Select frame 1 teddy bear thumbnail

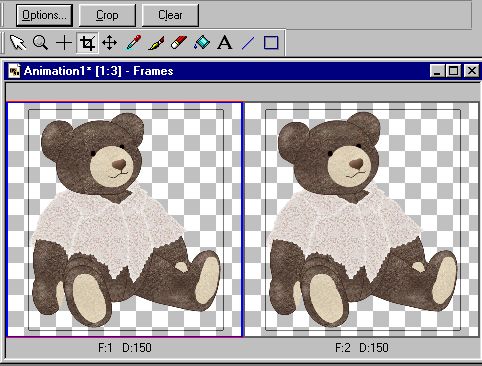pyautogui.click(x=125, y=219)
